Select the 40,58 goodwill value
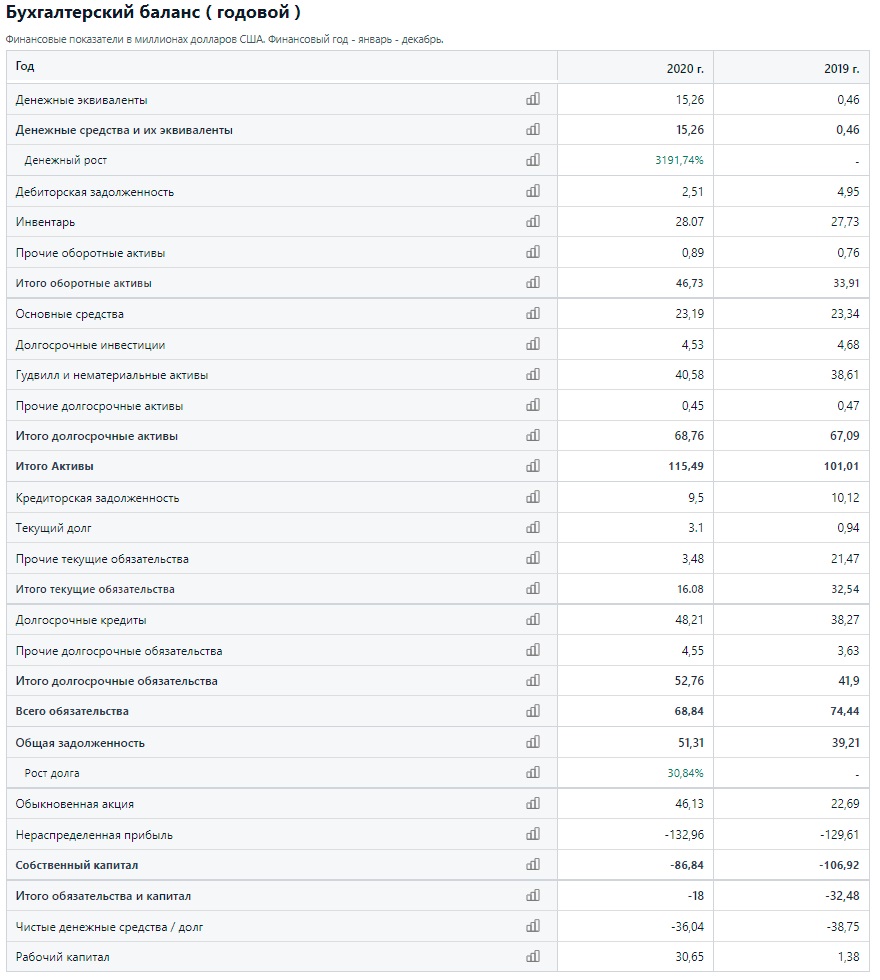 689,375
